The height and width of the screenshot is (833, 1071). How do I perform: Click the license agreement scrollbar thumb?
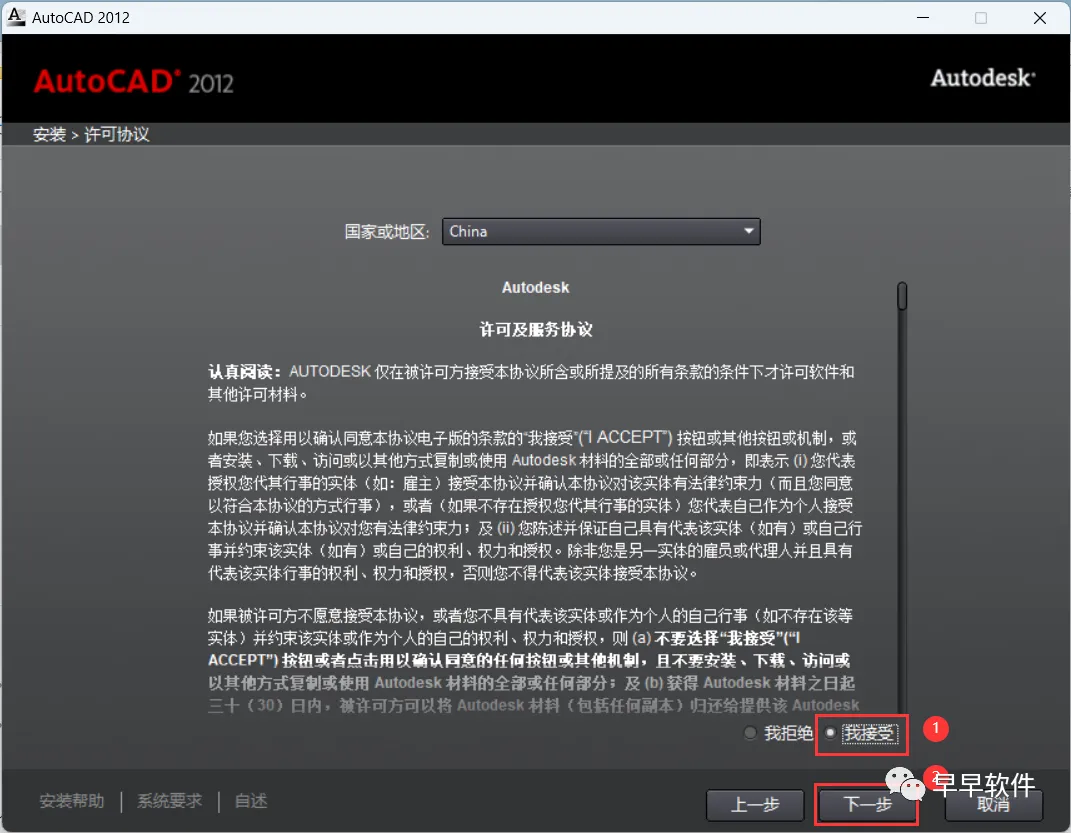(902, 296)
